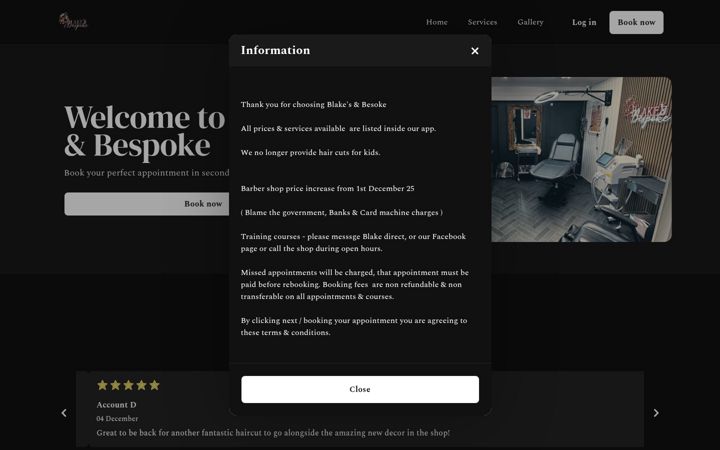Click the 'Thank you for choosing Blake's & Besoke' line
Image resolution: width=720 pixels, height=450 pixels.
(x=314, y=105)
